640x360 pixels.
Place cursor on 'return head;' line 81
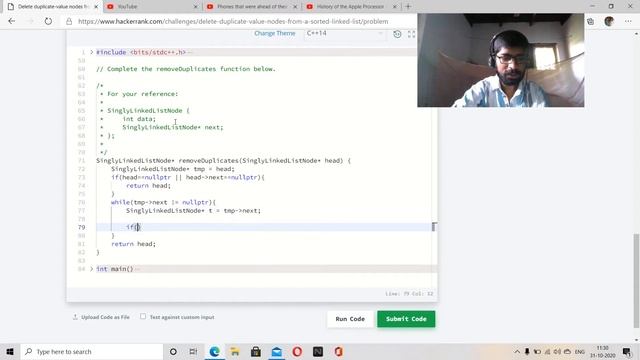click(x=133, y=244)
